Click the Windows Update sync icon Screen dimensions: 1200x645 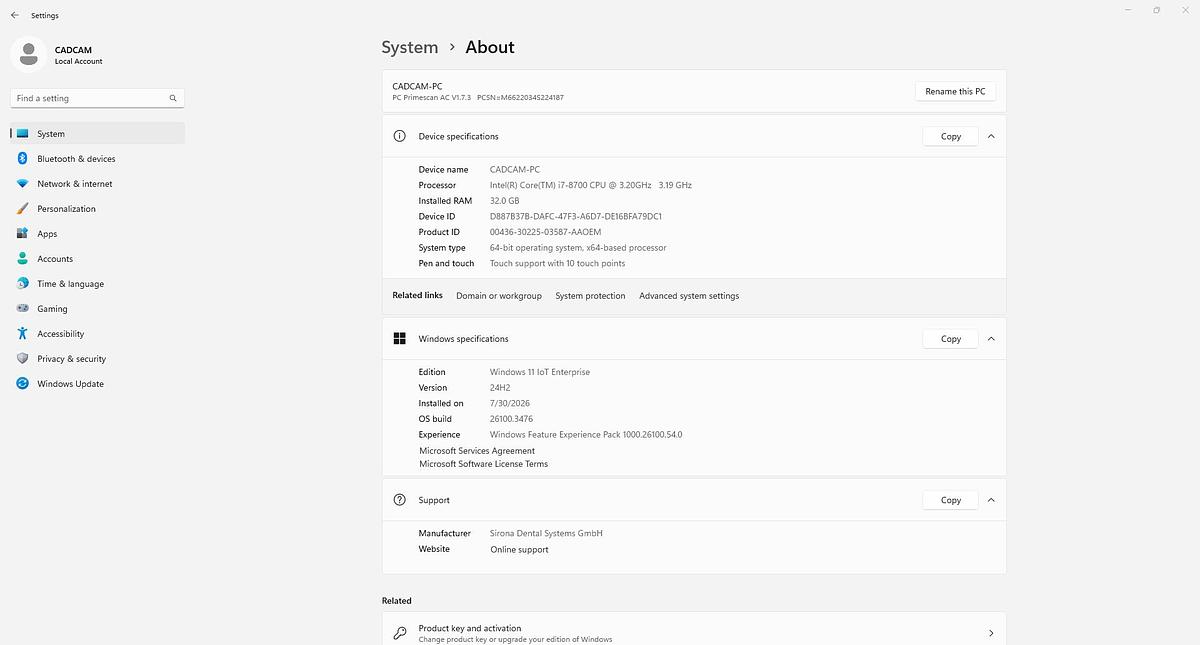(x=22, y=384)
